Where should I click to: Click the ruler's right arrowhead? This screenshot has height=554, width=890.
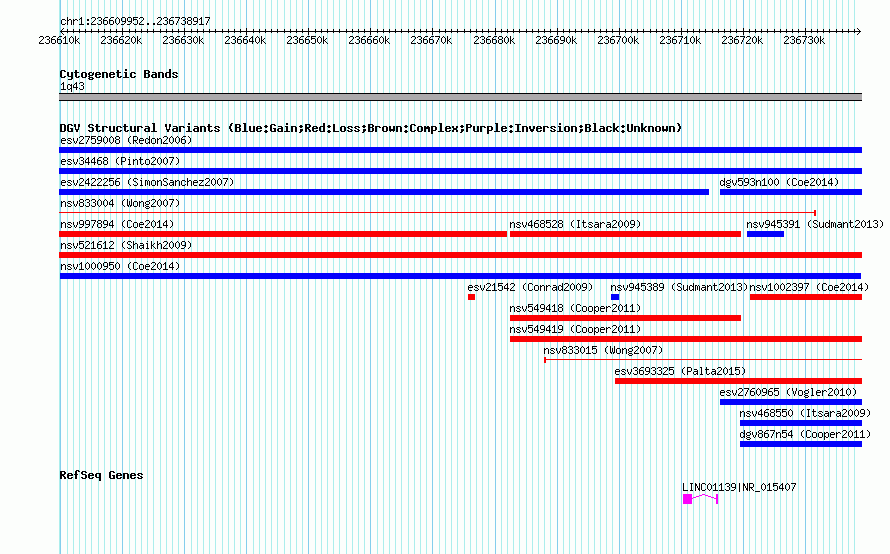pos(858,31)
